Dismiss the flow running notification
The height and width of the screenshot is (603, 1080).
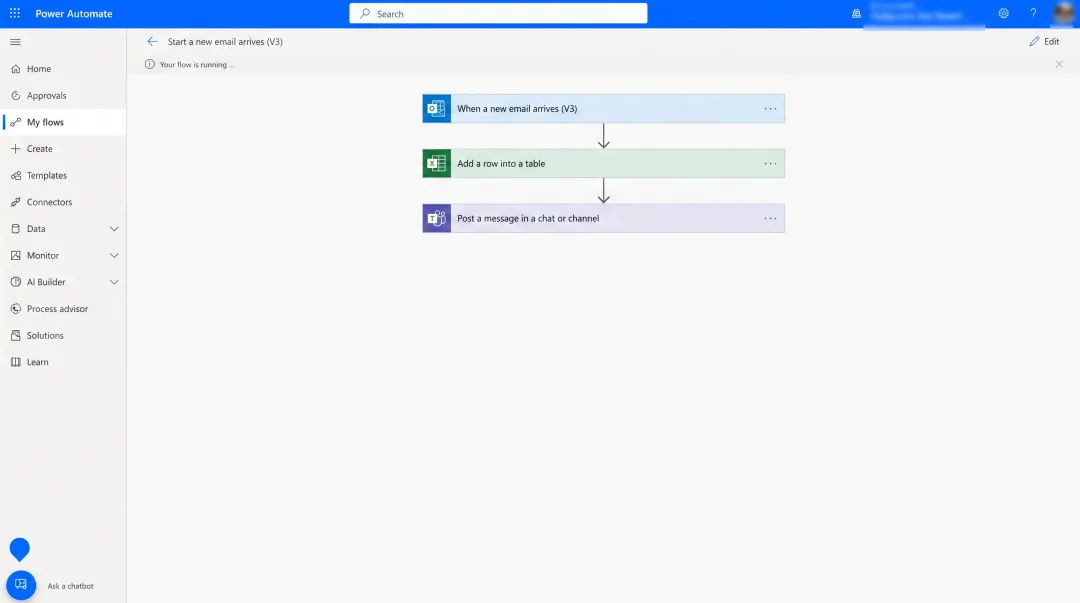click(x=1059, y=64)
